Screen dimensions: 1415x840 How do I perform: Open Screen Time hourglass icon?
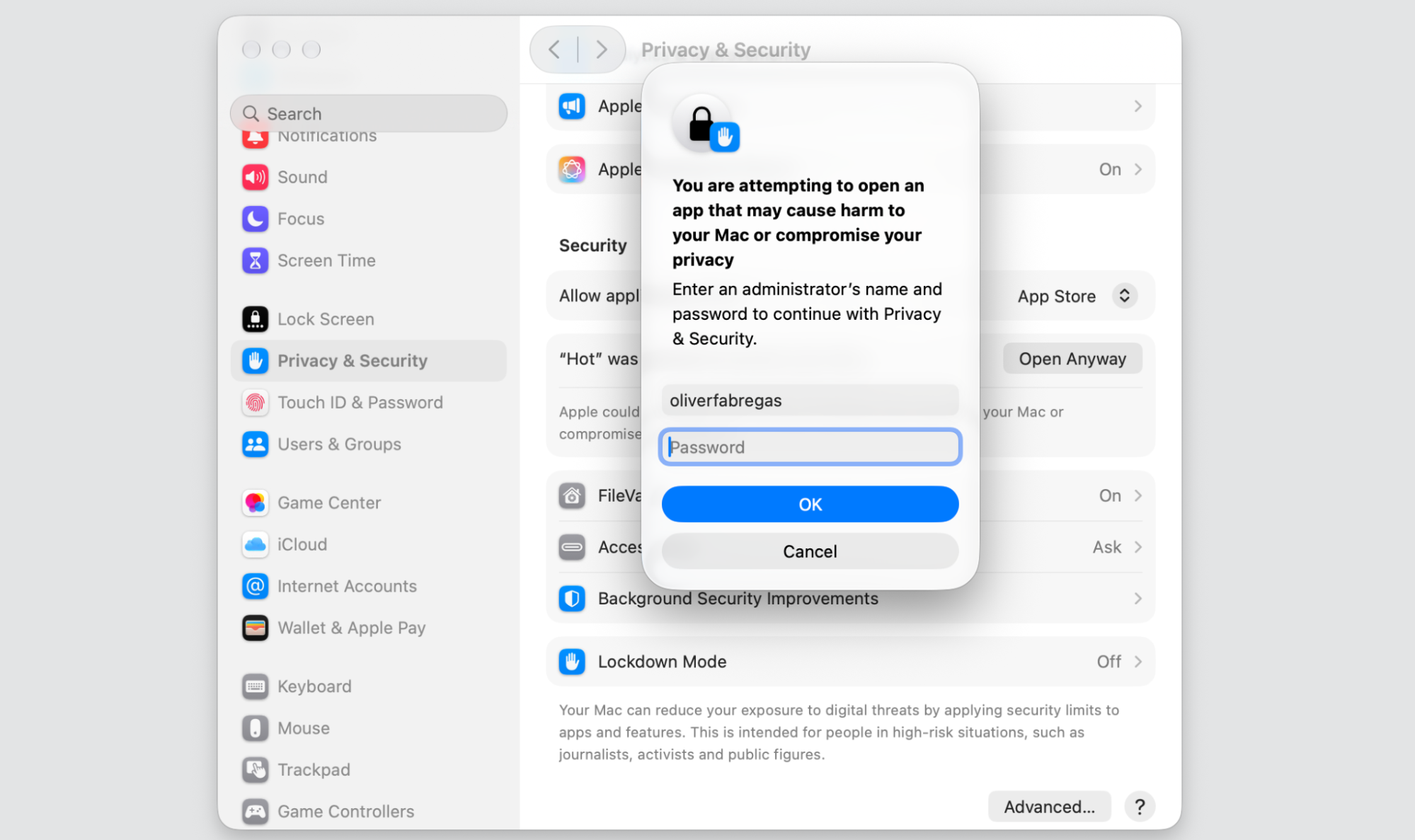click(255, 260)
